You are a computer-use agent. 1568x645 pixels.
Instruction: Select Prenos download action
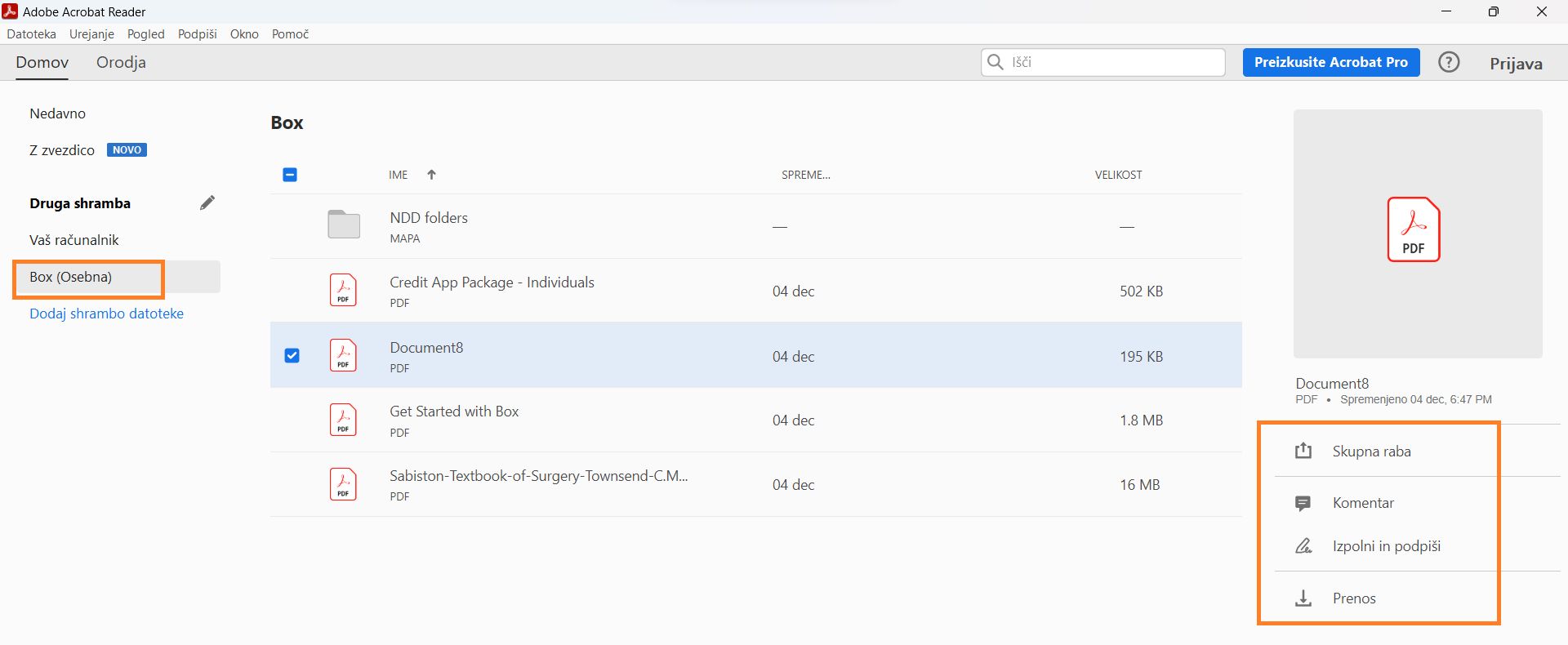(1354, 598)
